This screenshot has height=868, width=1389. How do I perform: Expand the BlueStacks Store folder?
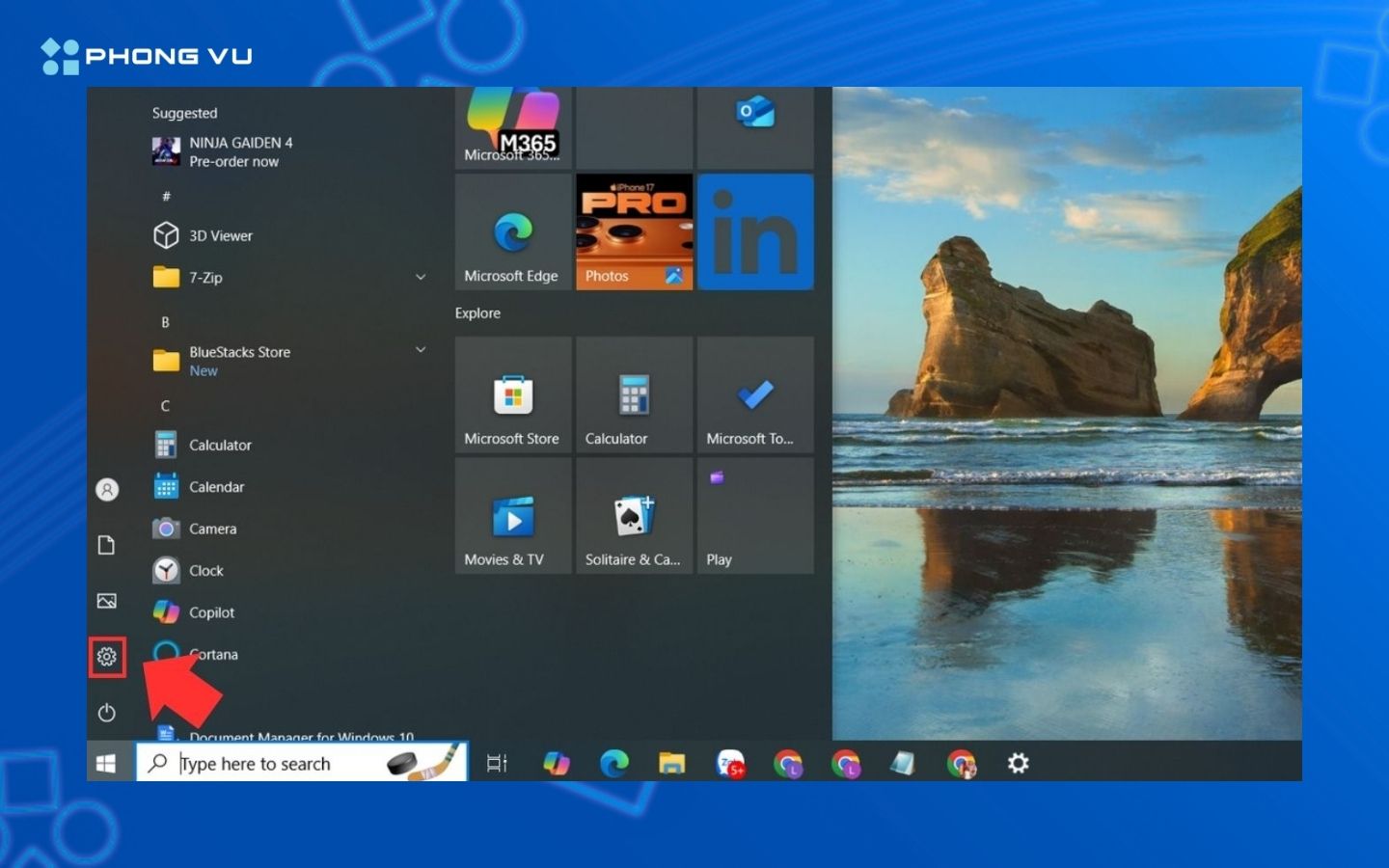(421, 349)
